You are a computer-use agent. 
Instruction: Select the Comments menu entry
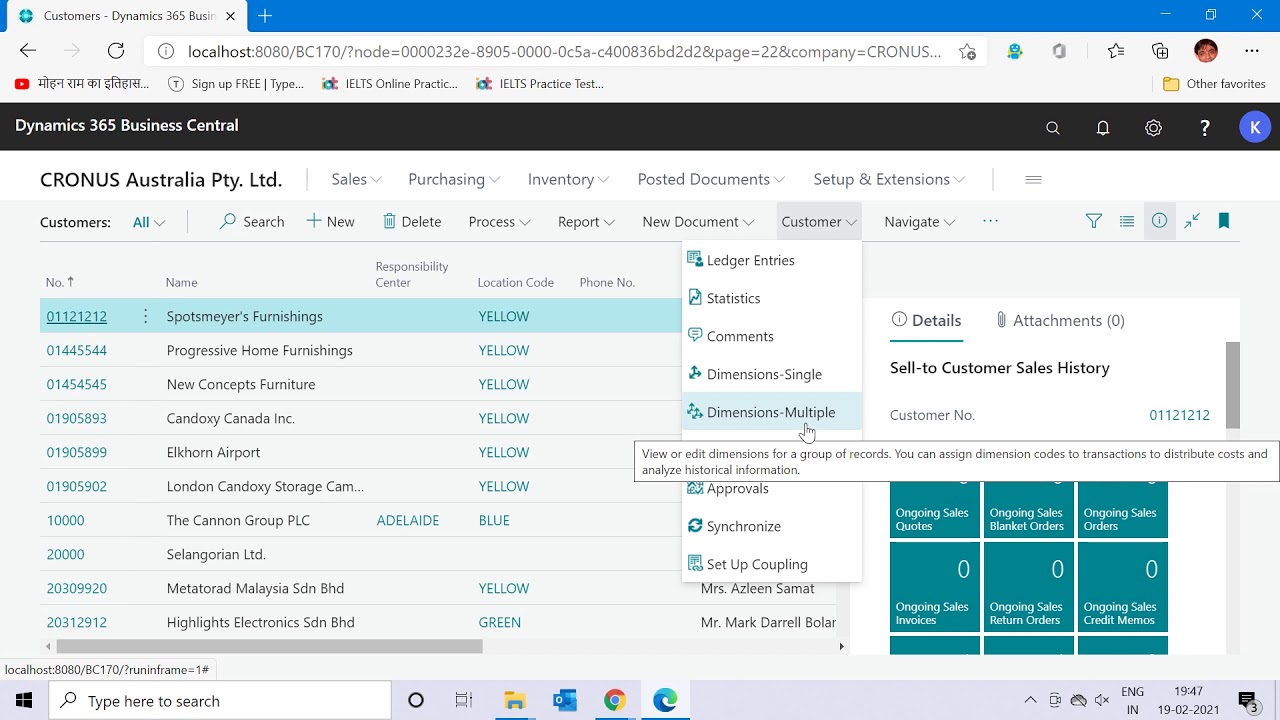(771, 336)
